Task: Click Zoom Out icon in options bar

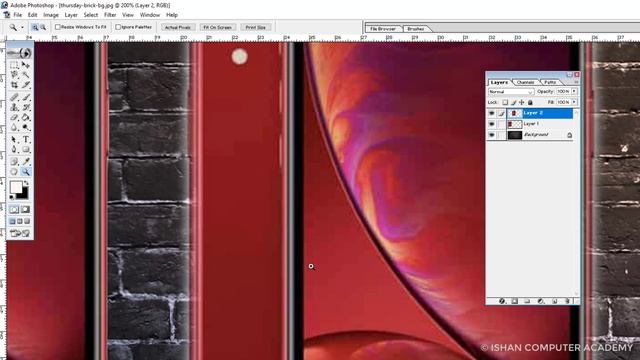Action: coord(43,27)
